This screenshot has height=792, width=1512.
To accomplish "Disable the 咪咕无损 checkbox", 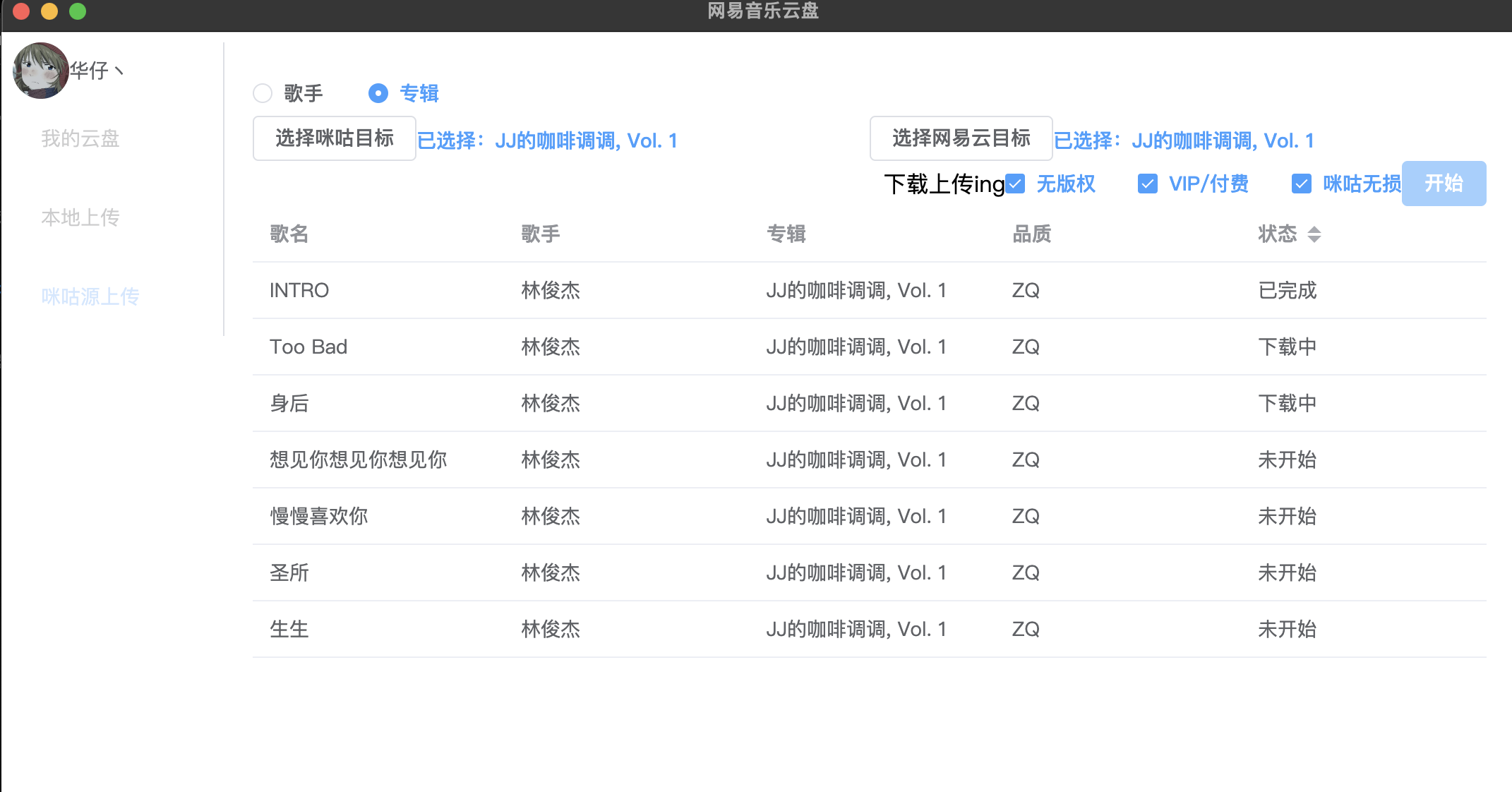I will (x=1301, y=184).
